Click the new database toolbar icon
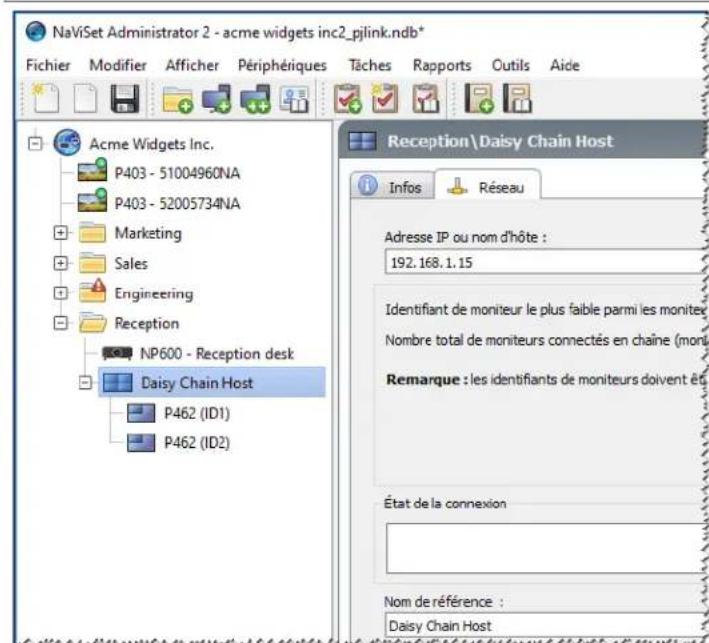Viewport: 709px width, 643px height. (46, 98)
